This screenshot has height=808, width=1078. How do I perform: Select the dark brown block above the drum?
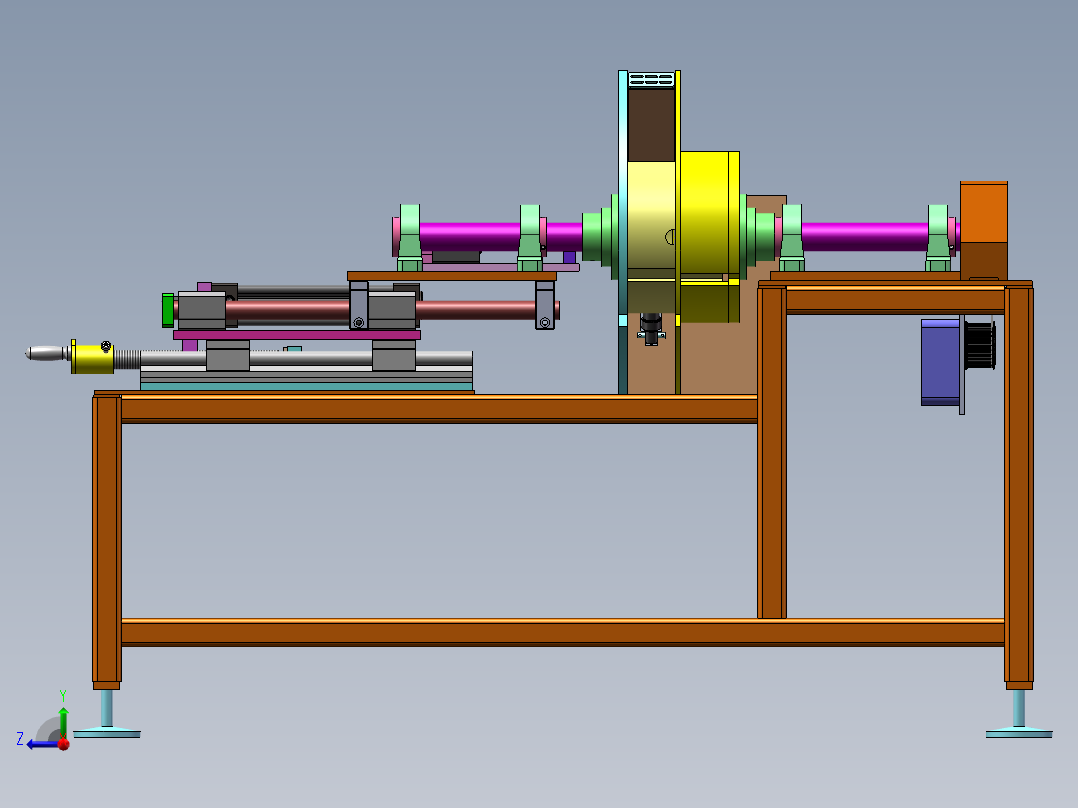click(651, 124)
